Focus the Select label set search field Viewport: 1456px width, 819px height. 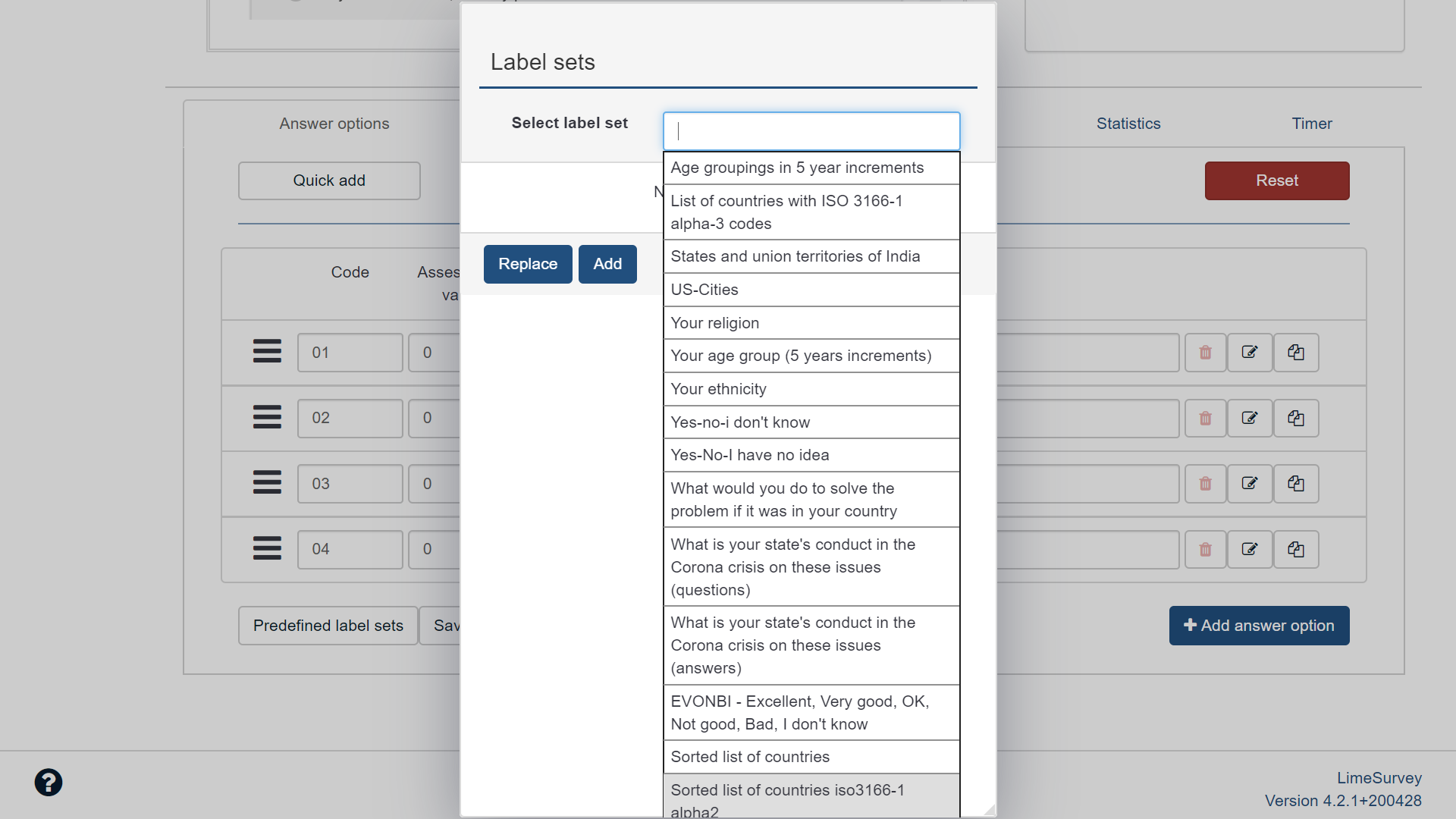pyautogui.click(x=811, y=131)
